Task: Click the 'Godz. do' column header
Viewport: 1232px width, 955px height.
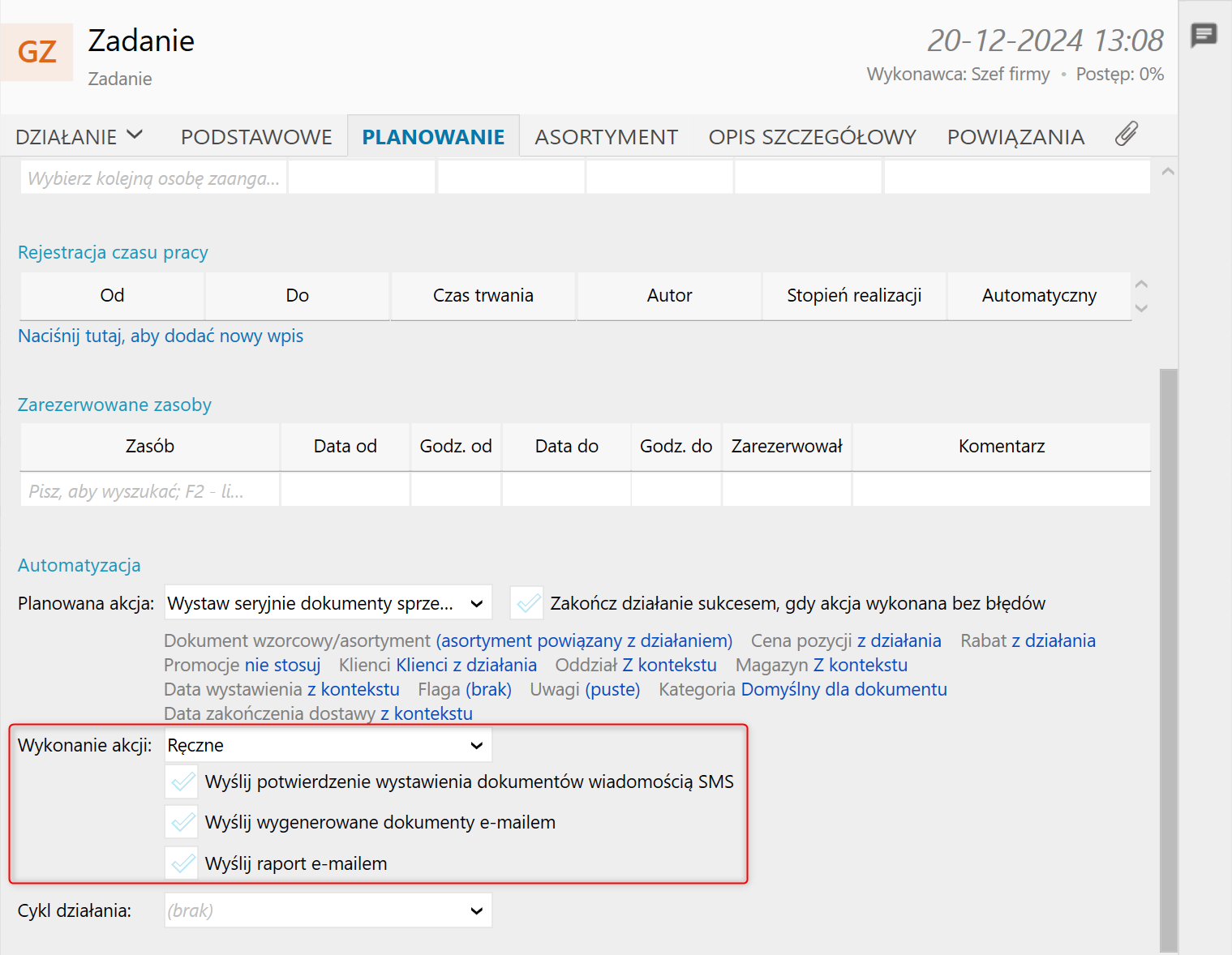Action: coord(676,446)
